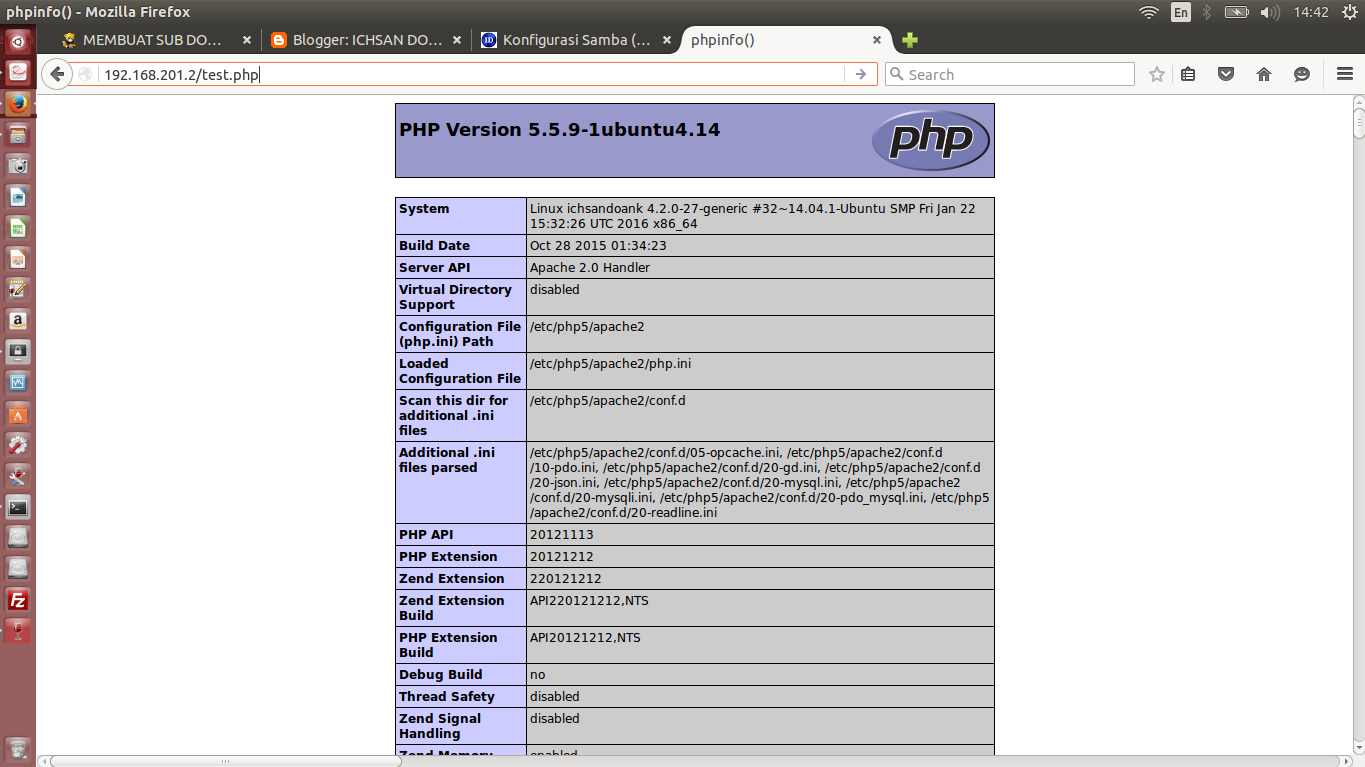Image resolution: width=1365 pixels, height=767 pixels.
Task: Close the MEMBUAT SUB DO... tab
Action: click(x=247, y=40)
